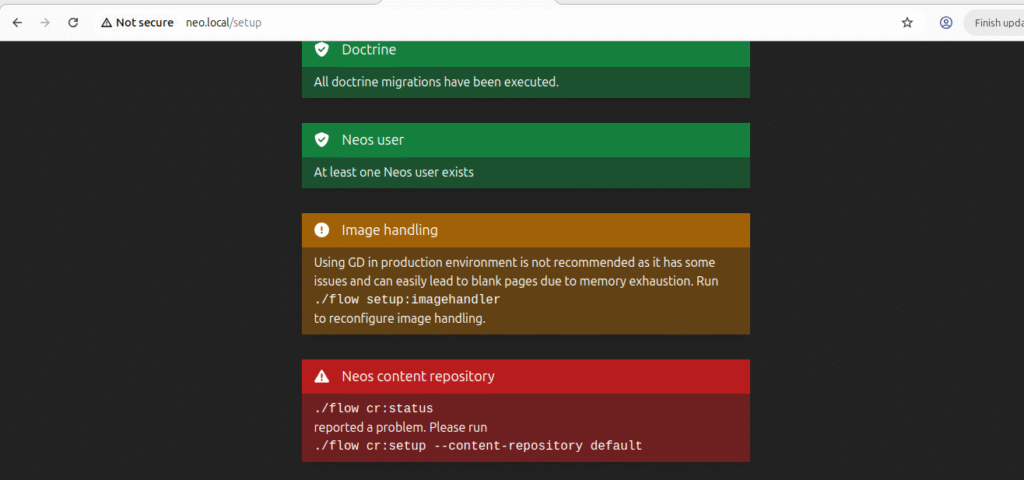Screen dimensions: 1024x480
Task: Click the ./flow cr:setup --content-repository default command
Action: 478,445
